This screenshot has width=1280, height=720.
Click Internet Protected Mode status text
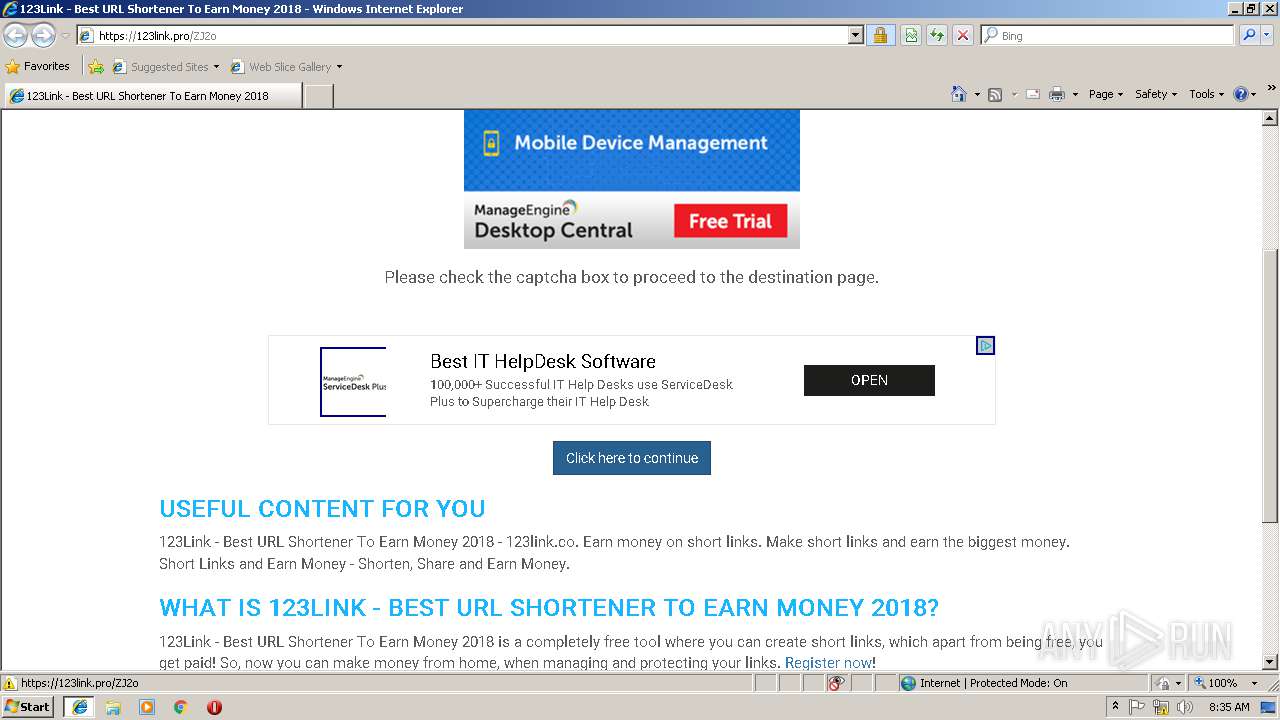click(993, 683)
